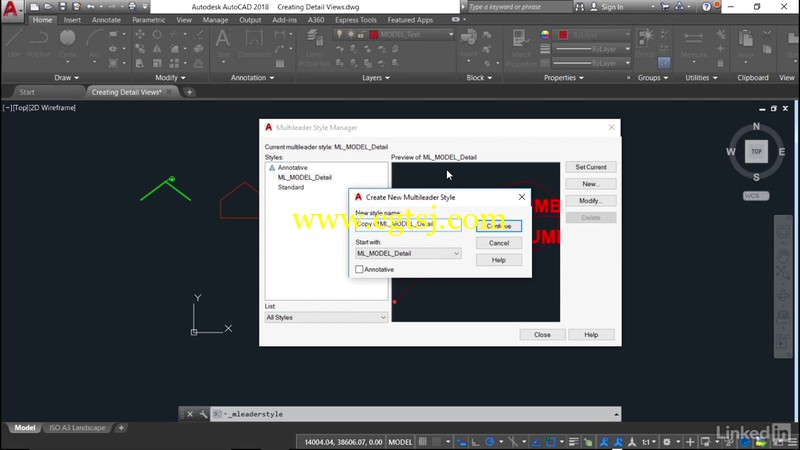Viewport: 800px width, 450px height.
Task: Click the Insert block icon
Action: (468, 42)
